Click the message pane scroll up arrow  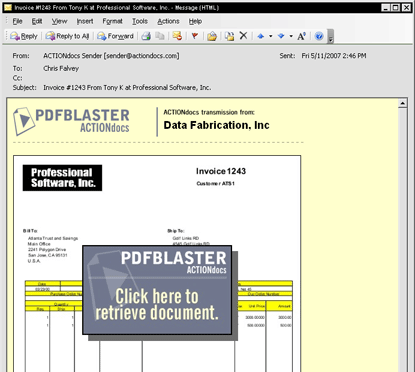[403, 103]
